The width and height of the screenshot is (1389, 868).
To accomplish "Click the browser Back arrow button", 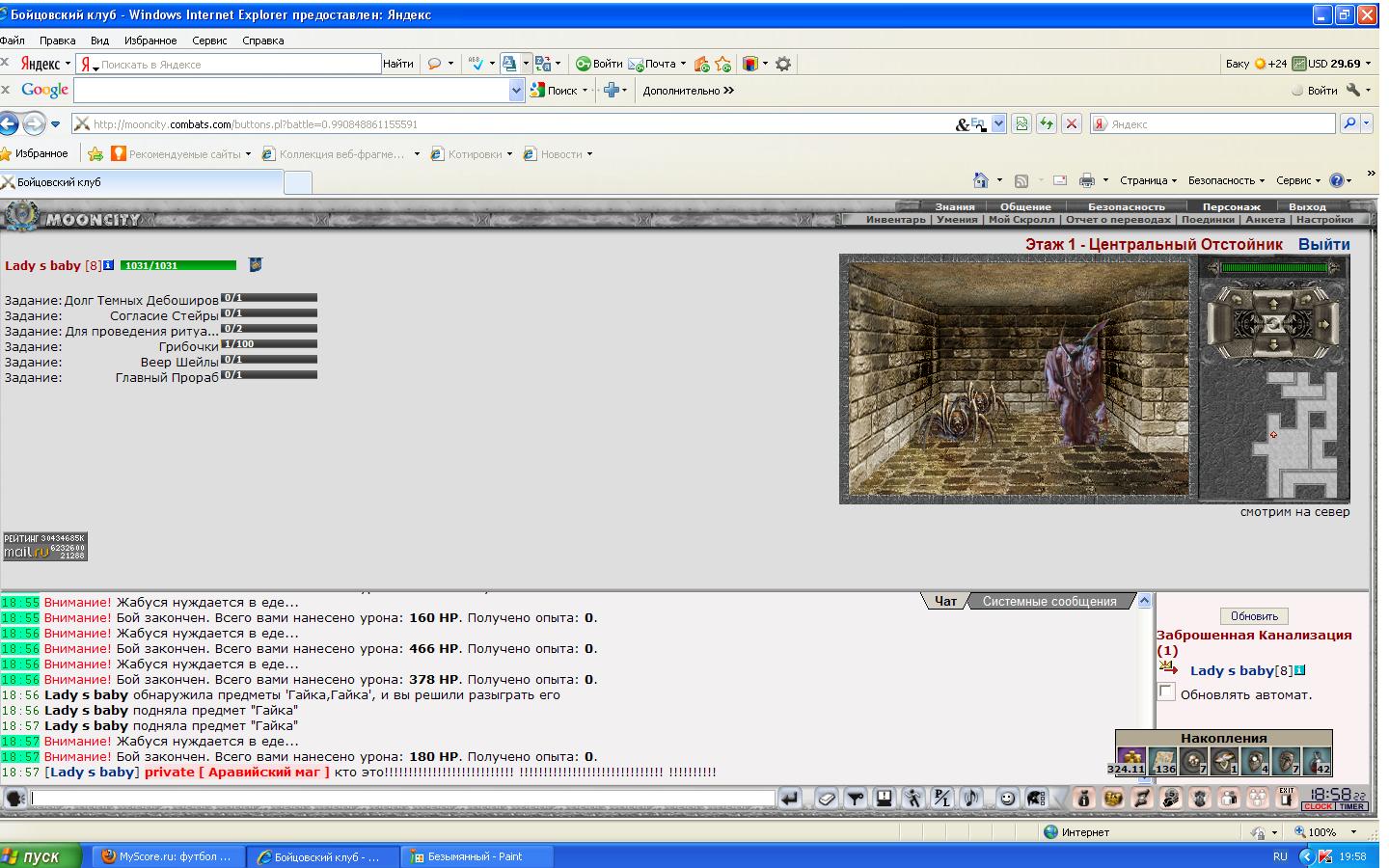I will pos(9,123).
